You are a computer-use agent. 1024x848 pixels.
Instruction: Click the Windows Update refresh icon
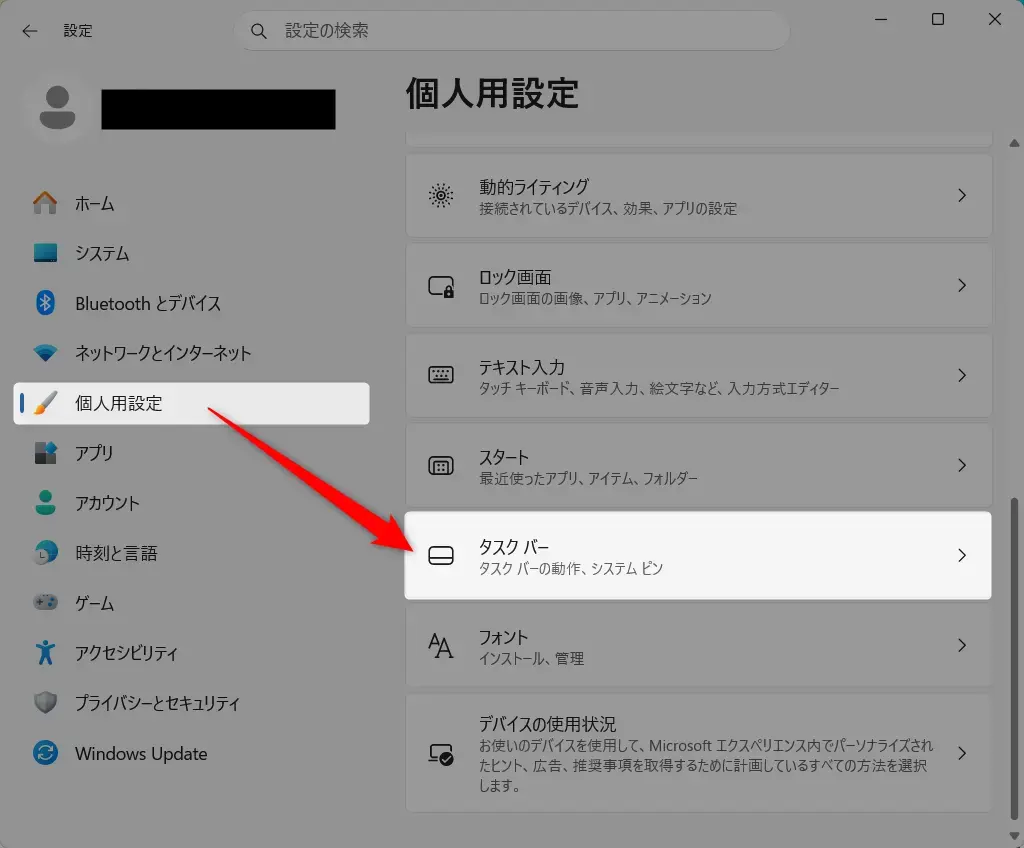44,753
